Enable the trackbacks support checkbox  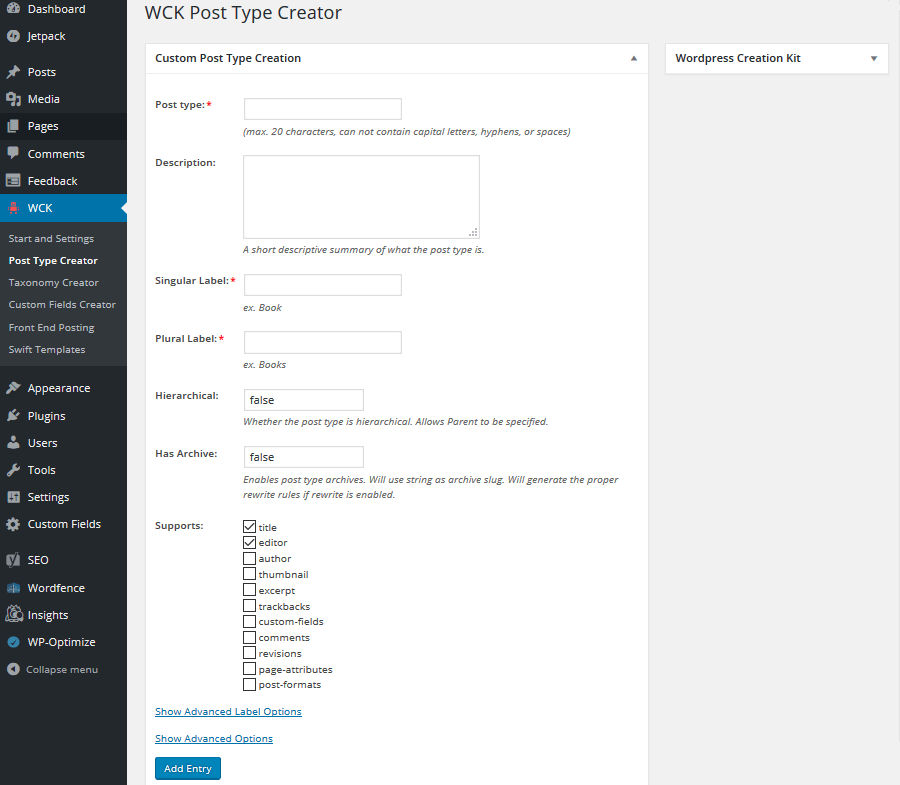point(249,605)
